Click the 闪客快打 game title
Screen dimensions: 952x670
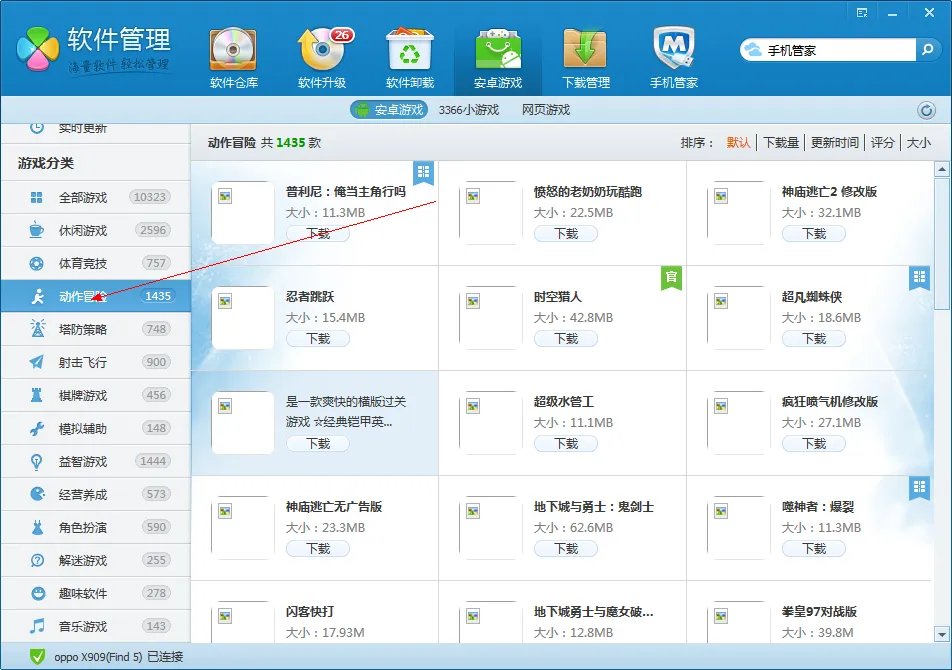(x=310, y=612)
